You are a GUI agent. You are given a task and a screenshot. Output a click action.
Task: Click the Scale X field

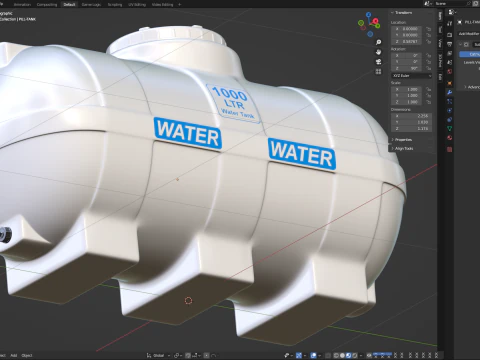pyautogui.click(x=407, y=89)
